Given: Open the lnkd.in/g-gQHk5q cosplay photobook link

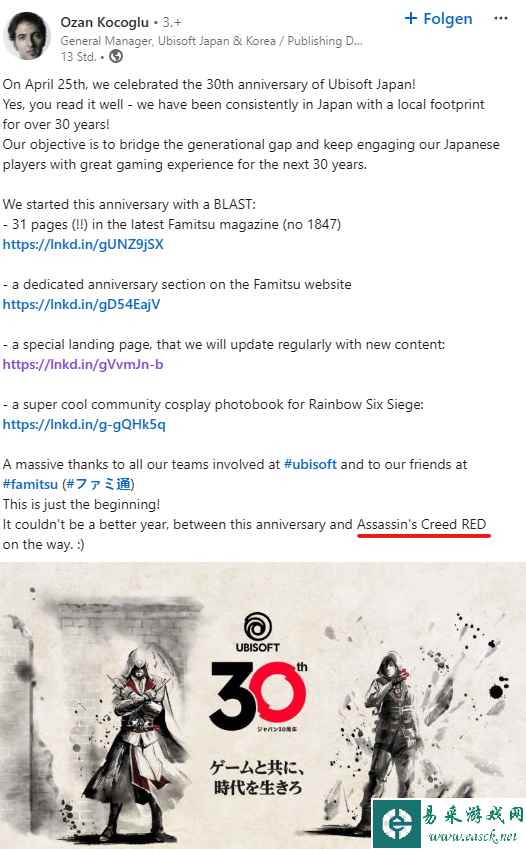Looking at the screenshot, I should pyautogui.click(x=84, y=424).
